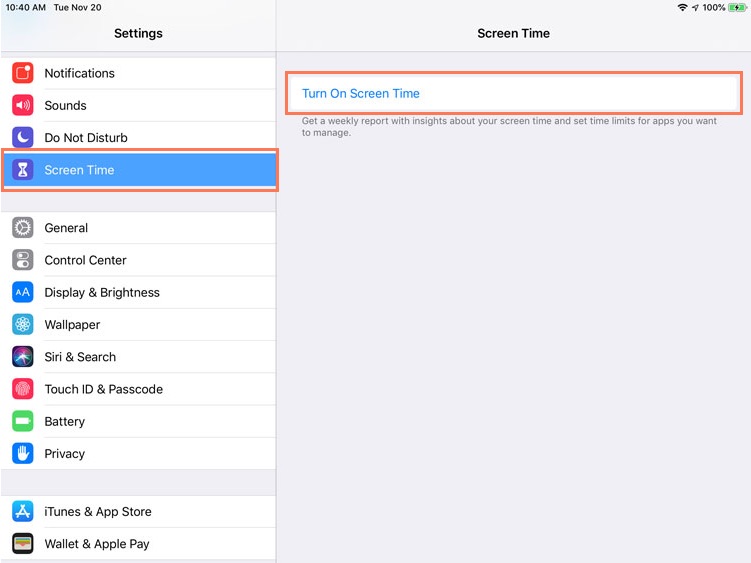This screenshot has width=751, height=563.
Task: Tap the Wi-Fi status icon
Action: (x=682, y=7)
